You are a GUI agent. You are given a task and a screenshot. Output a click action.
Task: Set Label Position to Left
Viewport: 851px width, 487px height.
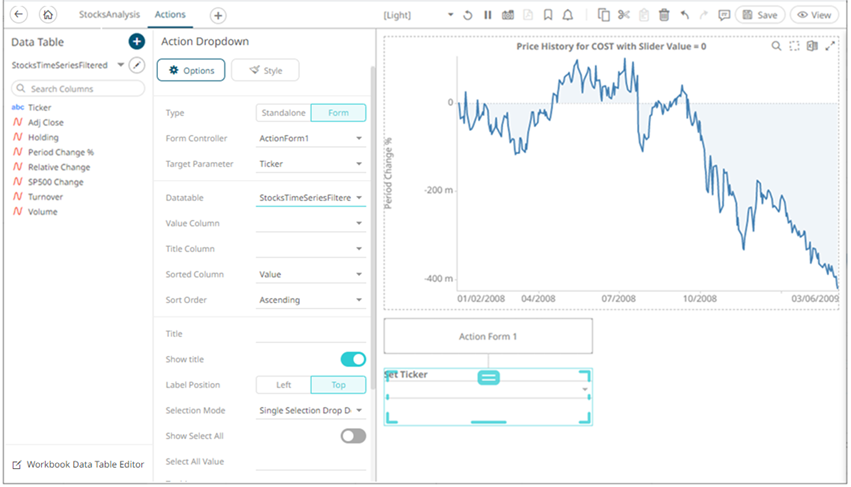click(283, 385)
